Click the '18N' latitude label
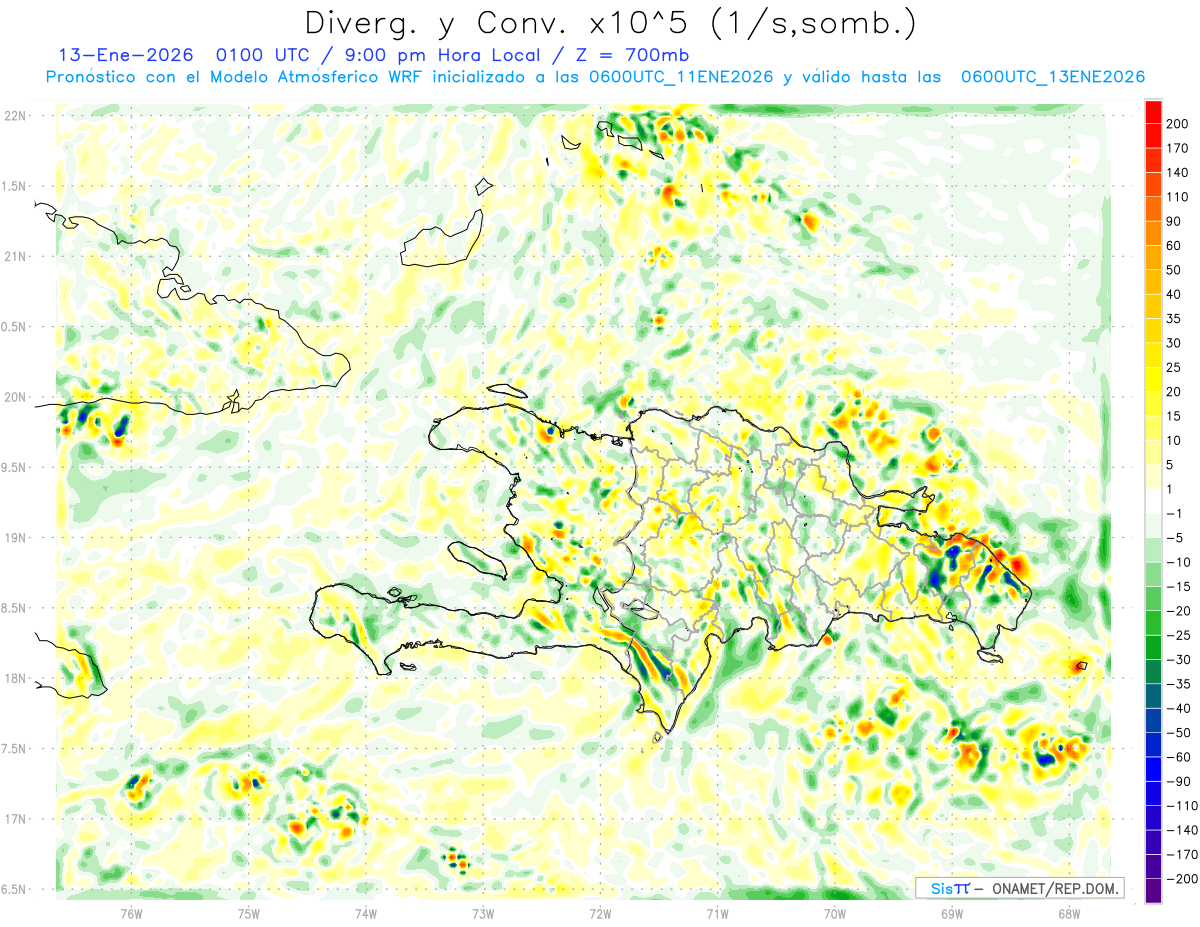Viewport: 1200px width, 927px height. pos(14,679)
